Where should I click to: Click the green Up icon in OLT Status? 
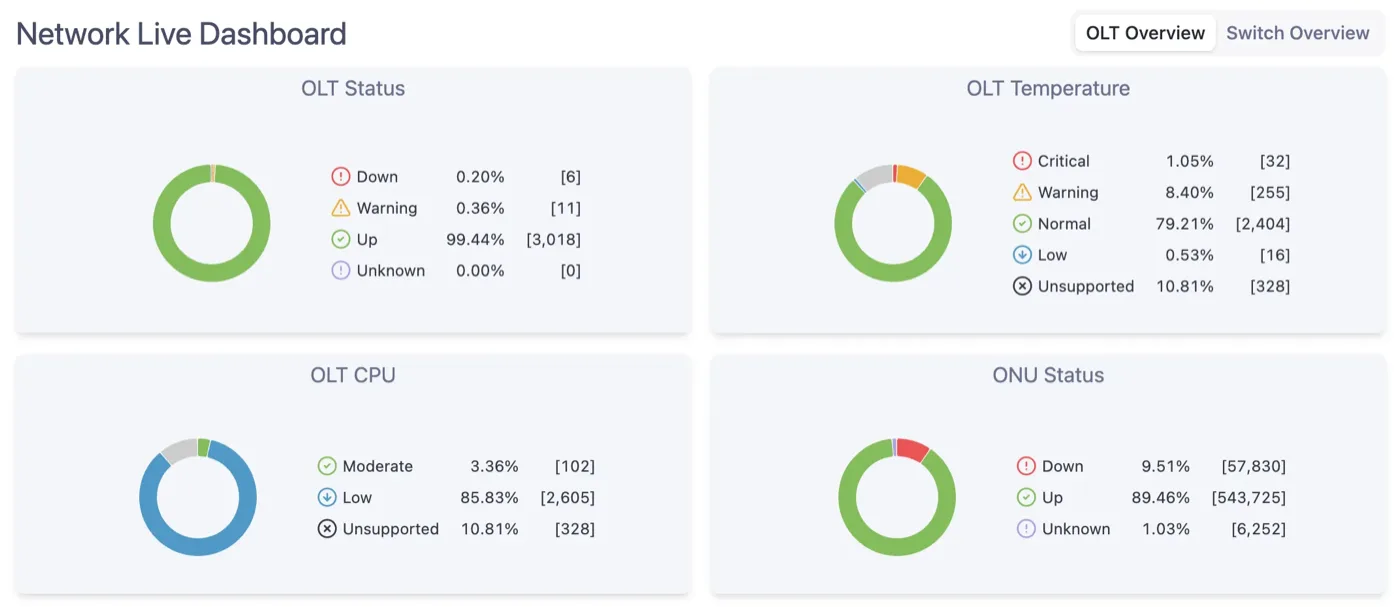click(341, 239)
